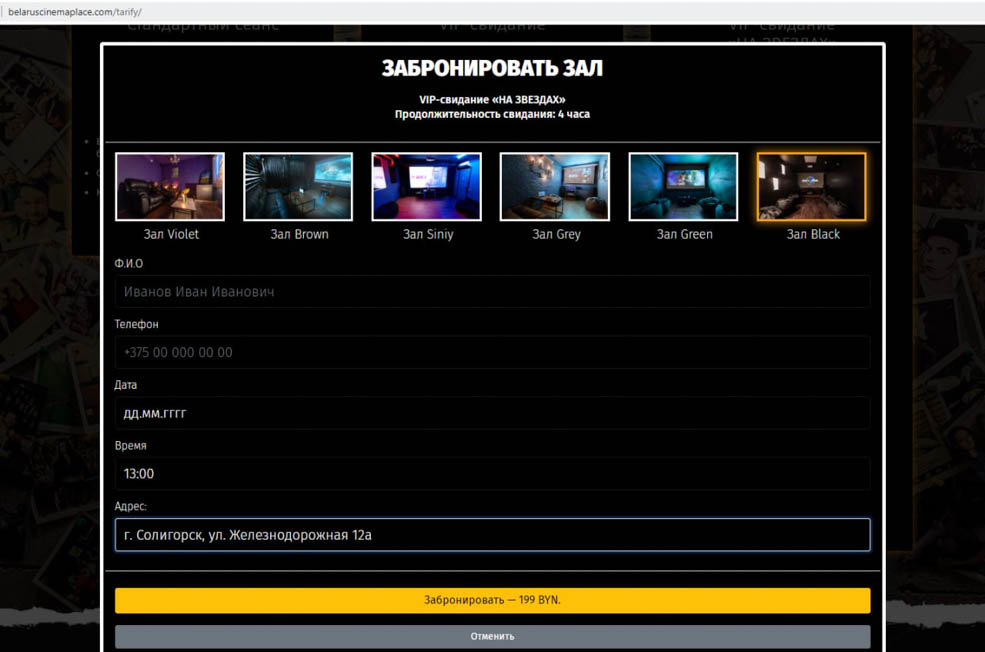Screen dimensions: 985x652
Task: Click the 'Зал Siniy' caption text
Action: pyautogui.click(x=427, y=234)
